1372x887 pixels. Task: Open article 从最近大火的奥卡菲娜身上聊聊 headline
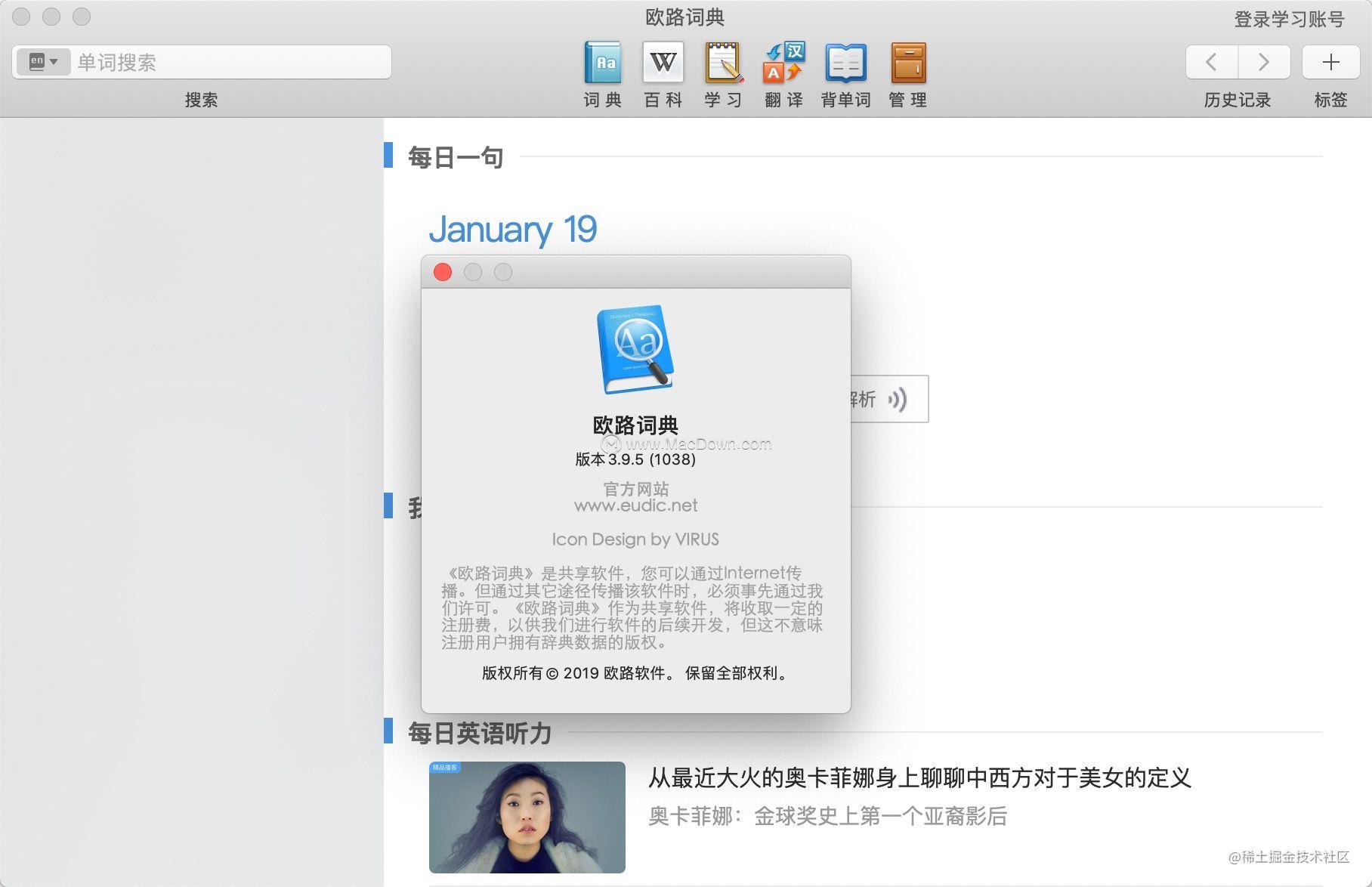919,777
